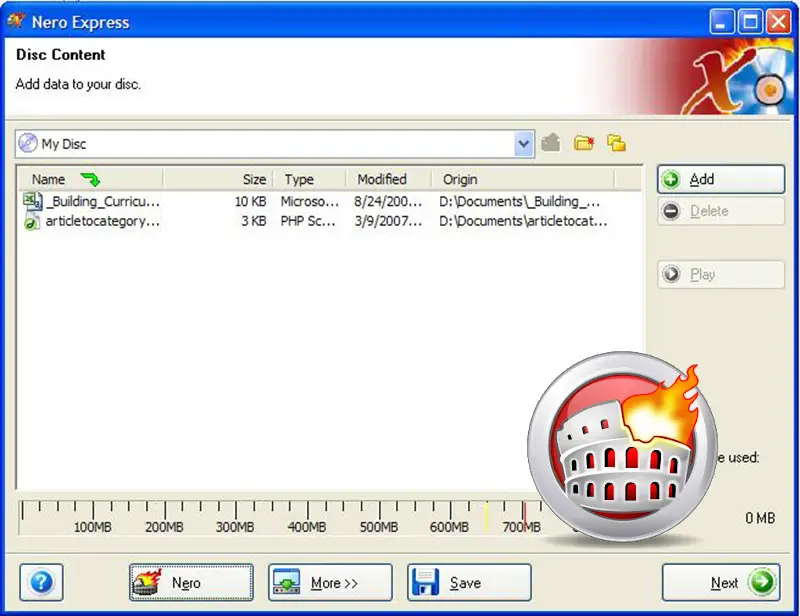
Task: Click PHP script icon of articletocategory file
Action: click(x=32, y=221)
